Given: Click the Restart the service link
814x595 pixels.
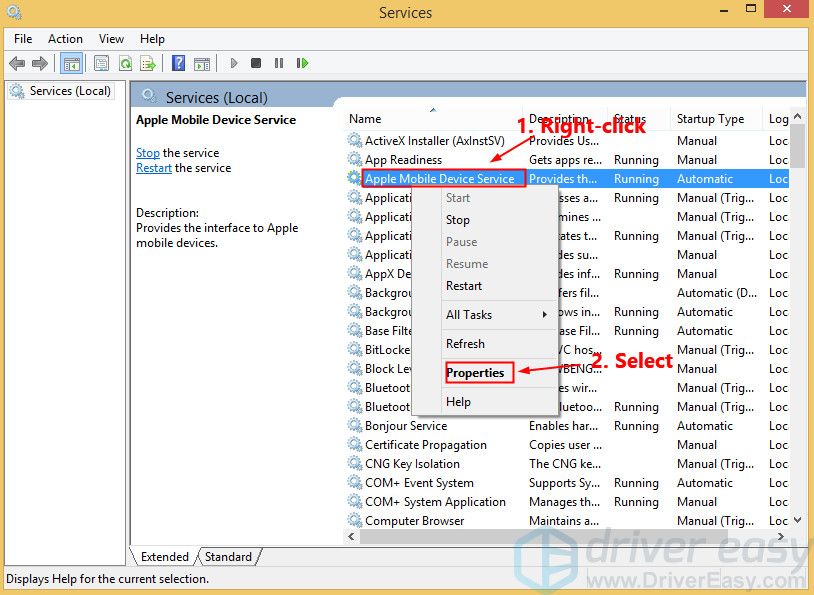Looking at the screenshot, I should pos(154,168).
